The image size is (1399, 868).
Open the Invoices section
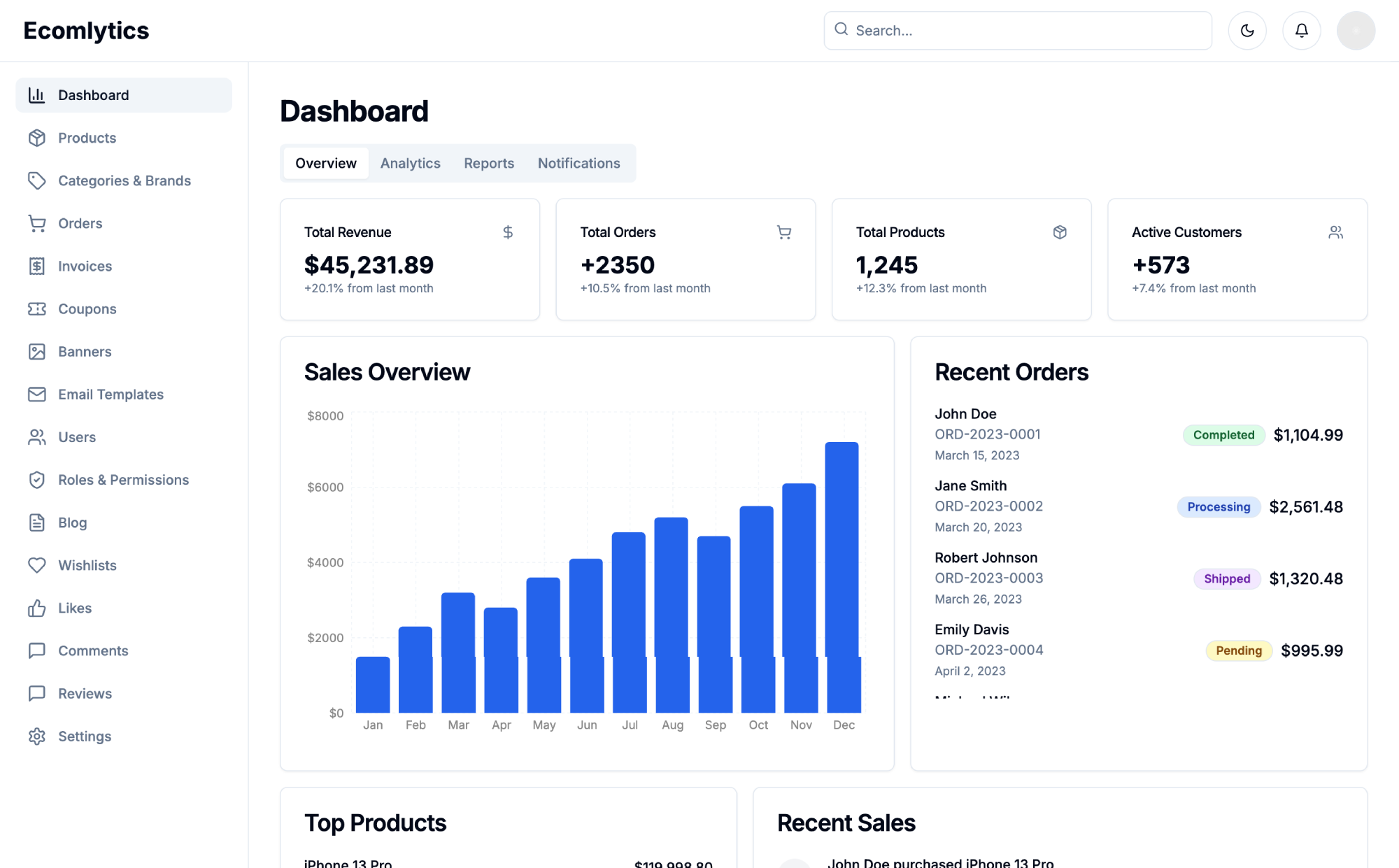coord(85,266)
